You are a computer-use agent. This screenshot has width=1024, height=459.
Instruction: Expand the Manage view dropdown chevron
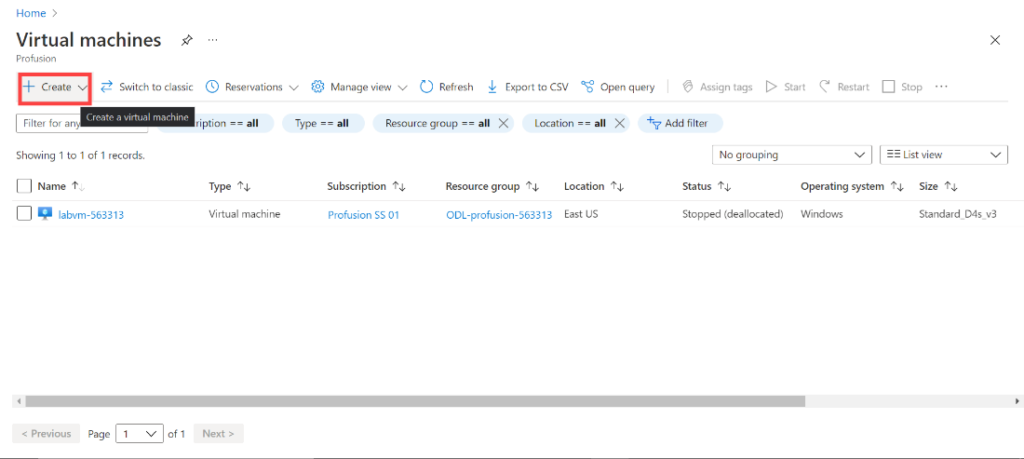pos(402,87)
